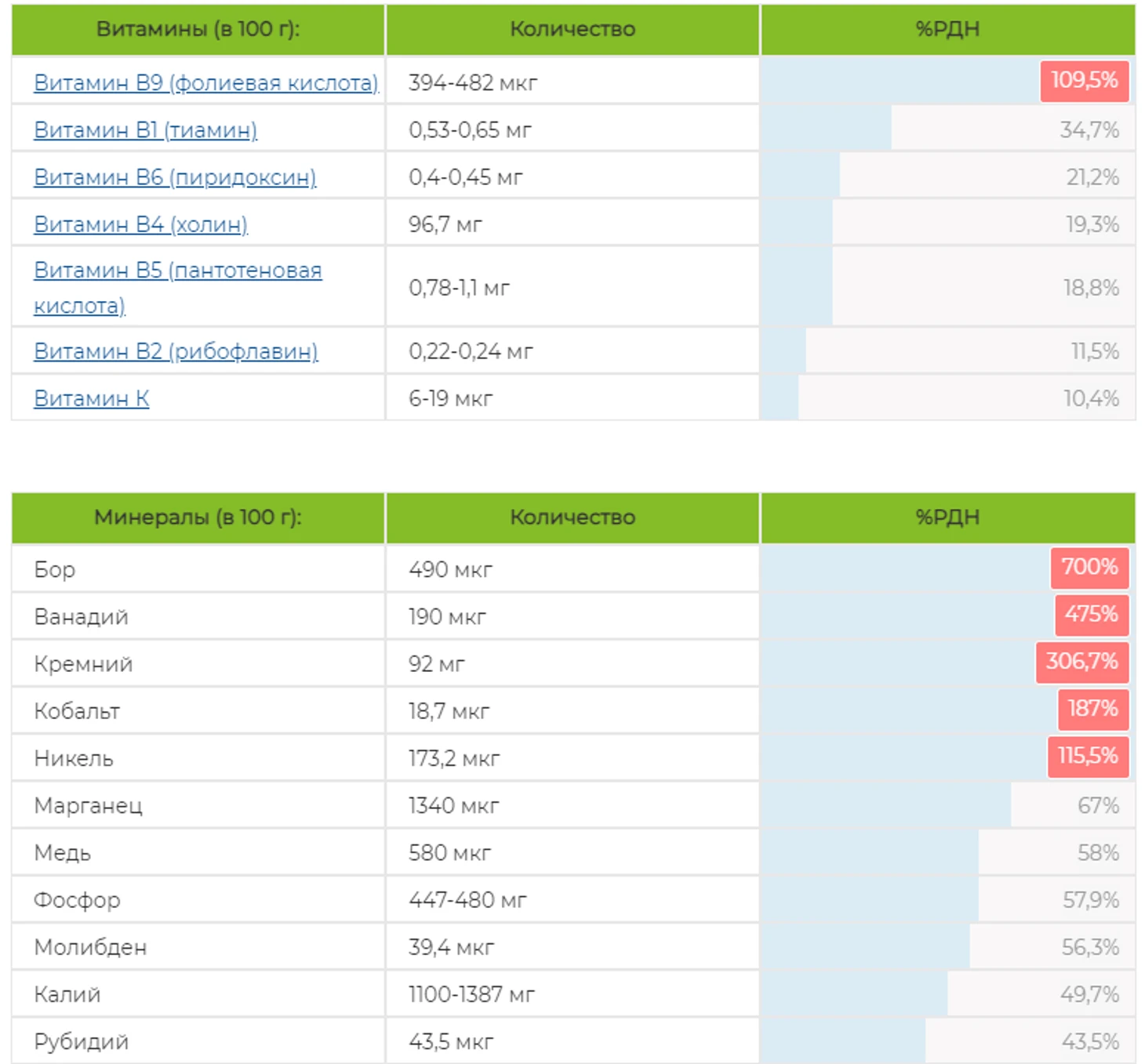Click the red 109,5% badge

point(1085,81)
